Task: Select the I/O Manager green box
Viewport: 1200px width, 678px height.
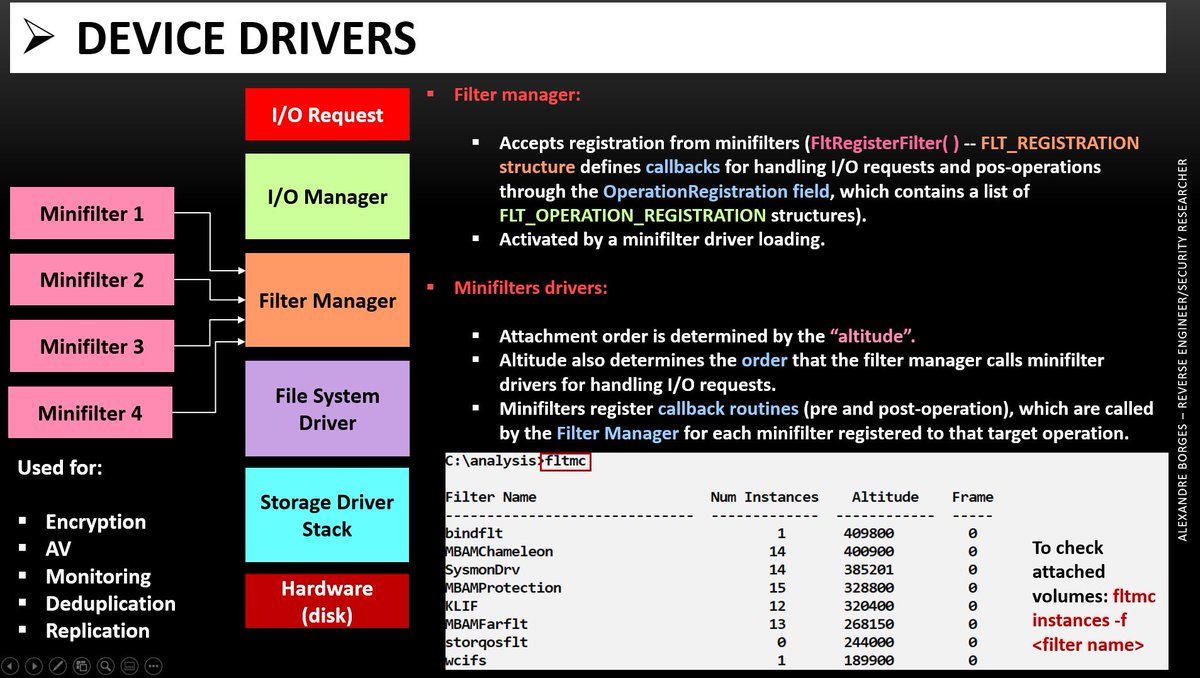Action: click(328, 197)
